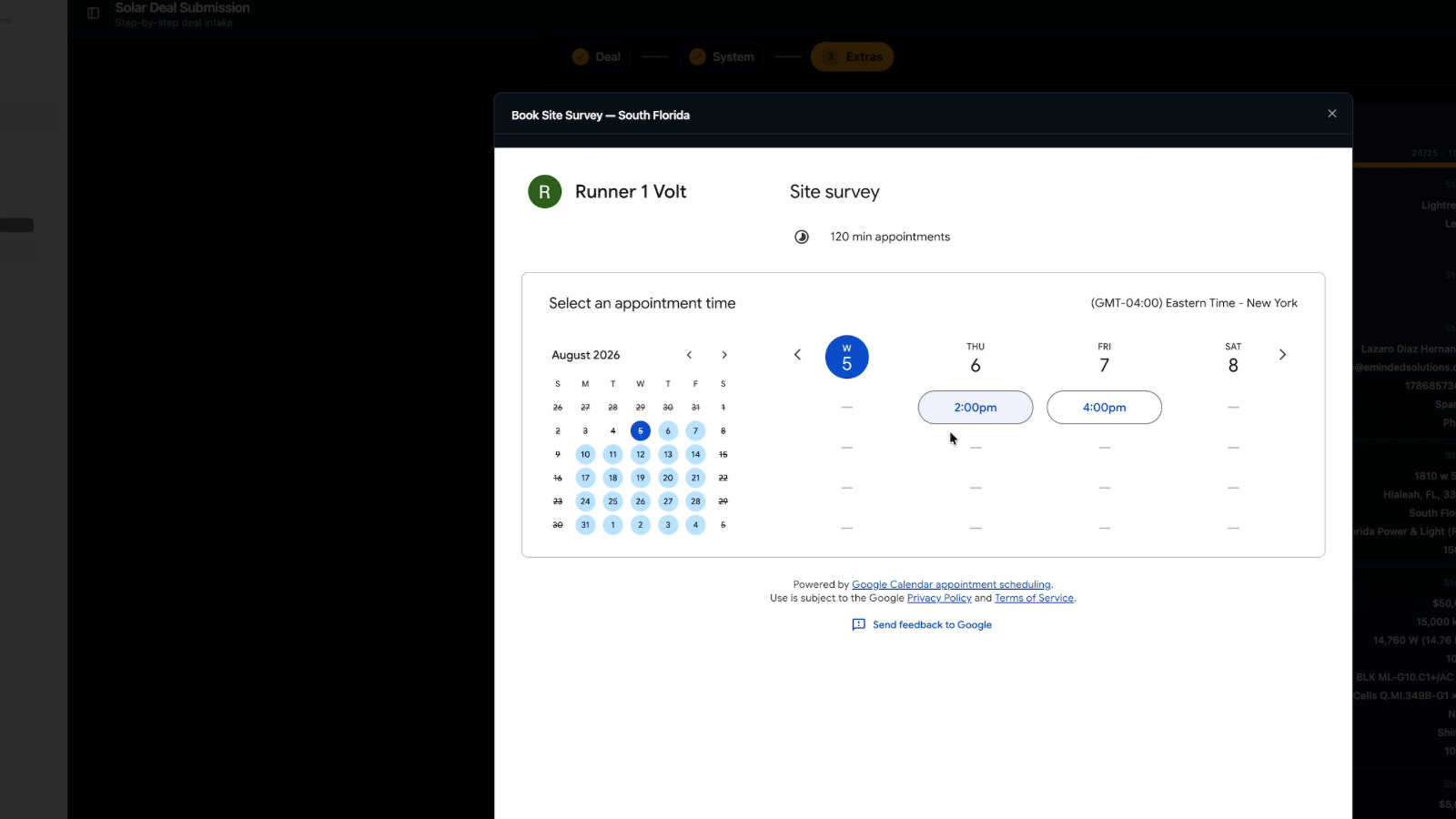The height and width of the screenshot is (819, 1456).
Task: Open the Terms of Service link
Action: [1034, 598]
